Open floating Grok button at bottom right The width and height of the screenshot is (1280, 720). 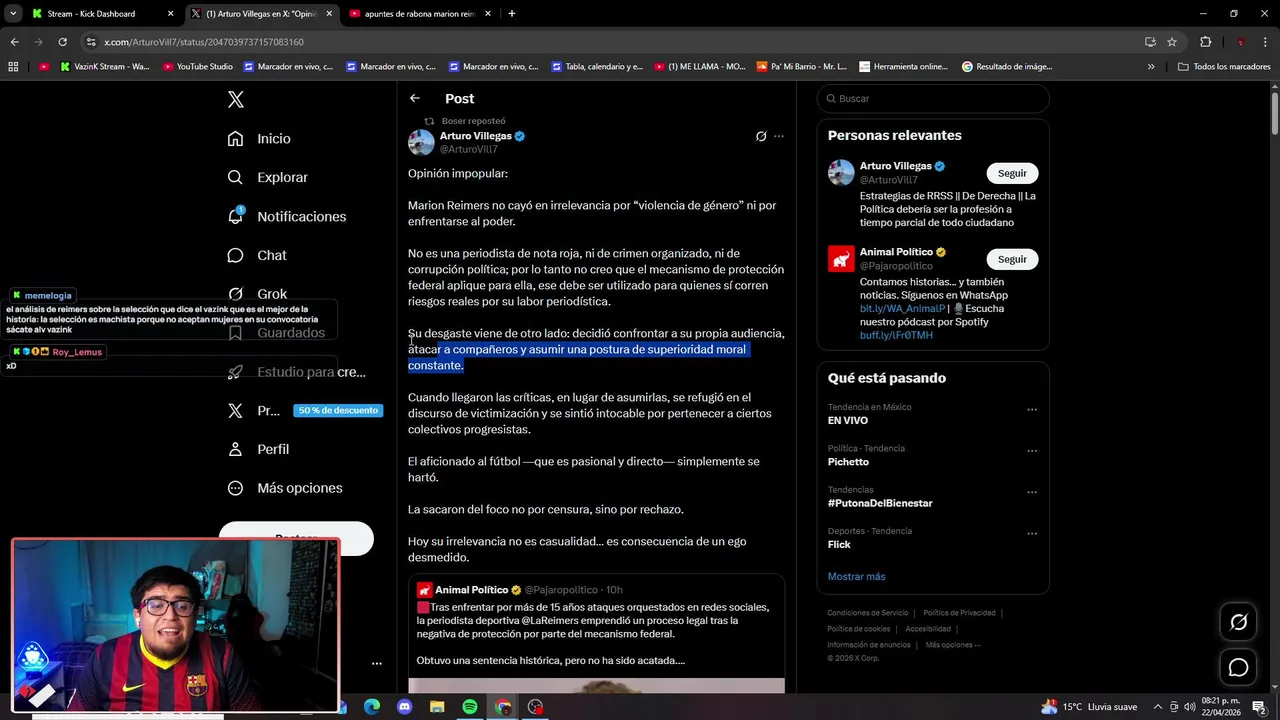click(x=1238, y=622)
